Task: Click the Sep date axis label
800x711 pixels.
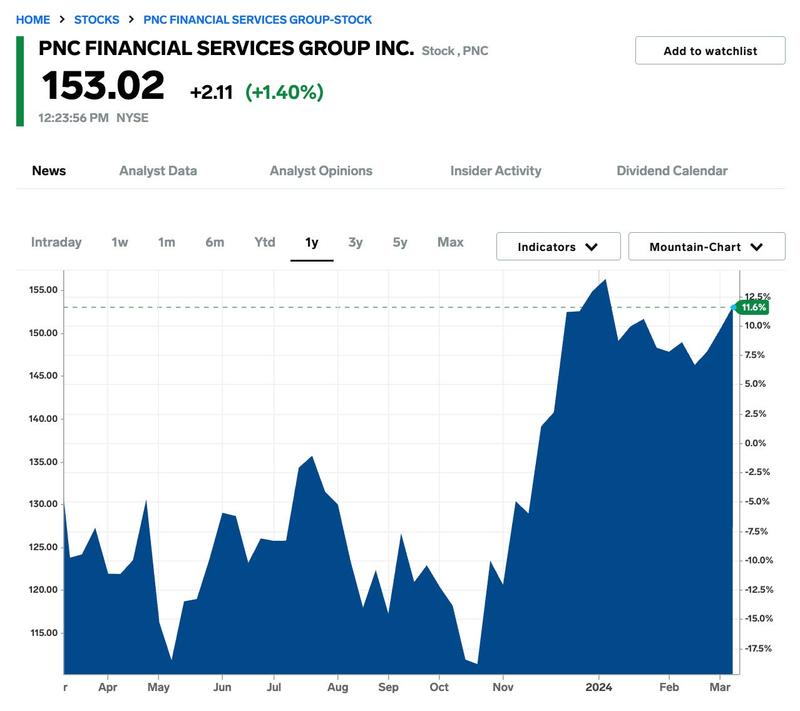Action: point(388,688)
